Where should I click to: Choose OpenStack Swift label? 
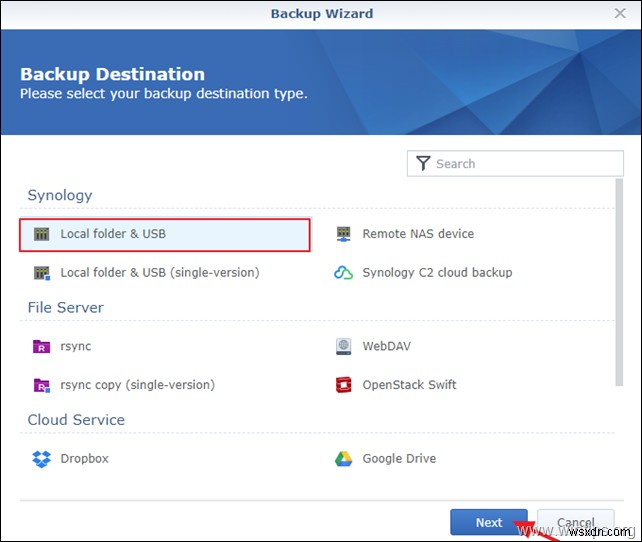point(409,385)
